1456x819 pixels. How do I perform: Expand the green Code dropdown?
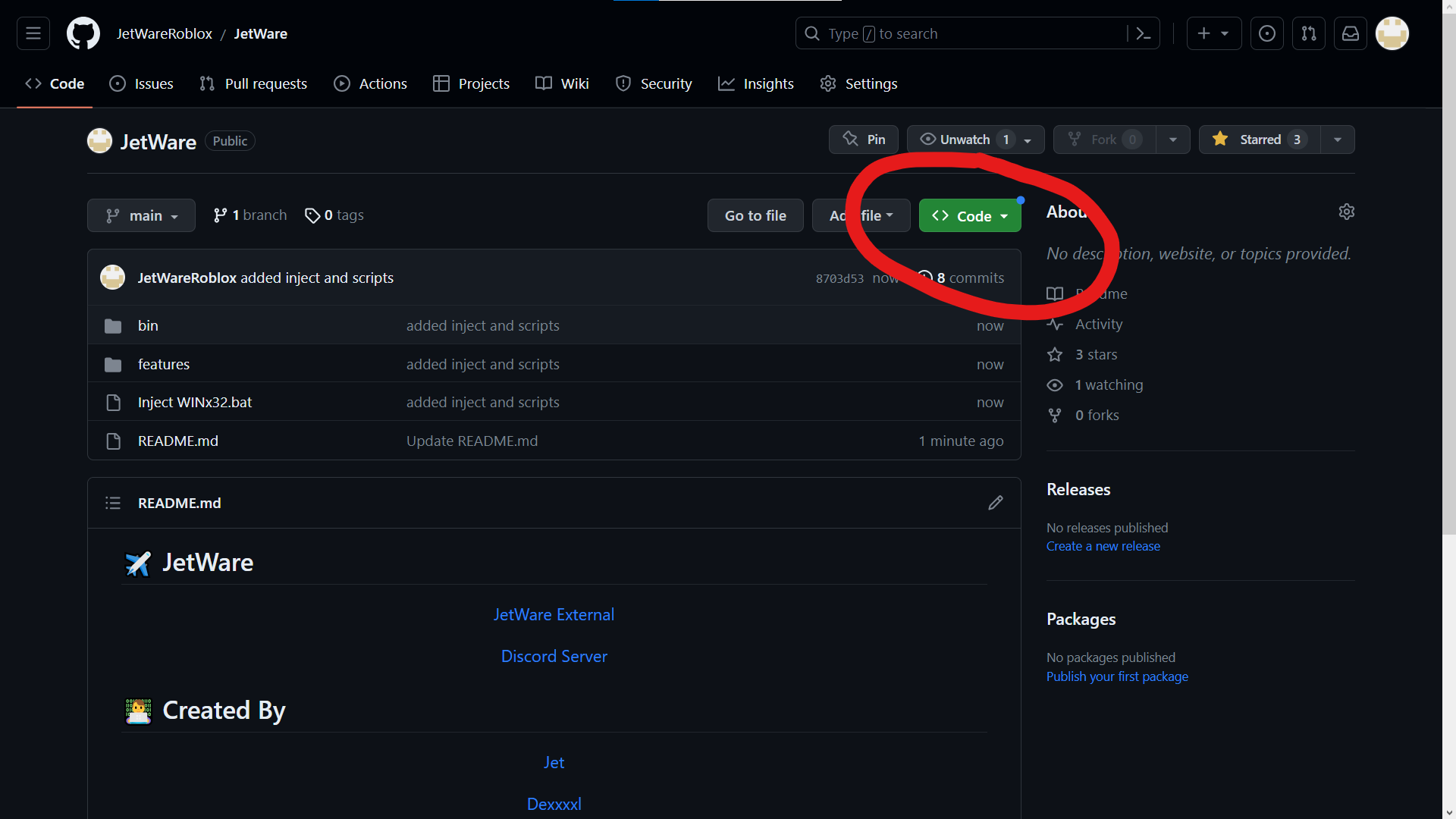coord(970,216)
